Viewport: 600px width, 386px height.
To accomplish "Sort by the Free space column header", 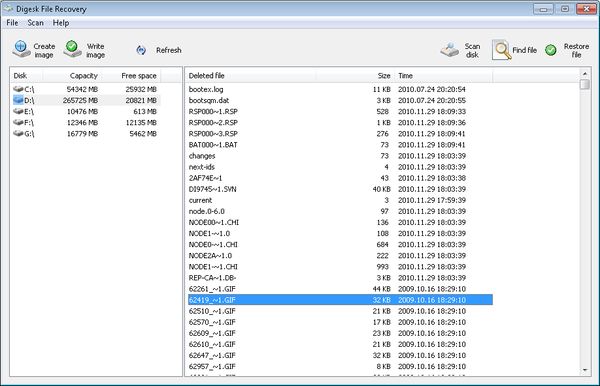I will coord(131,76).
